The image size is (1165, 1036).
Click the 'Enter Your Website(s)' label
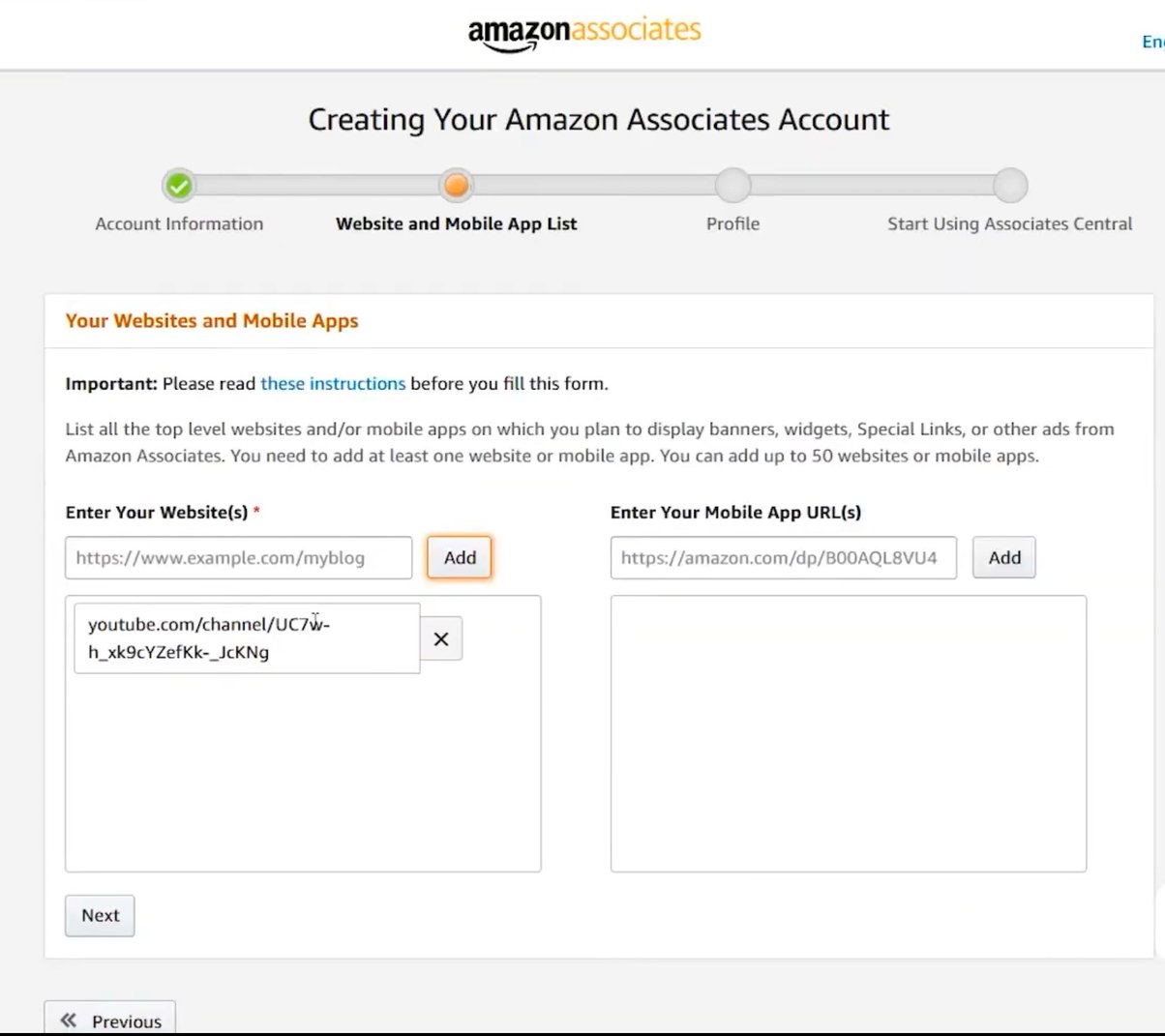[x=157, y=513]
